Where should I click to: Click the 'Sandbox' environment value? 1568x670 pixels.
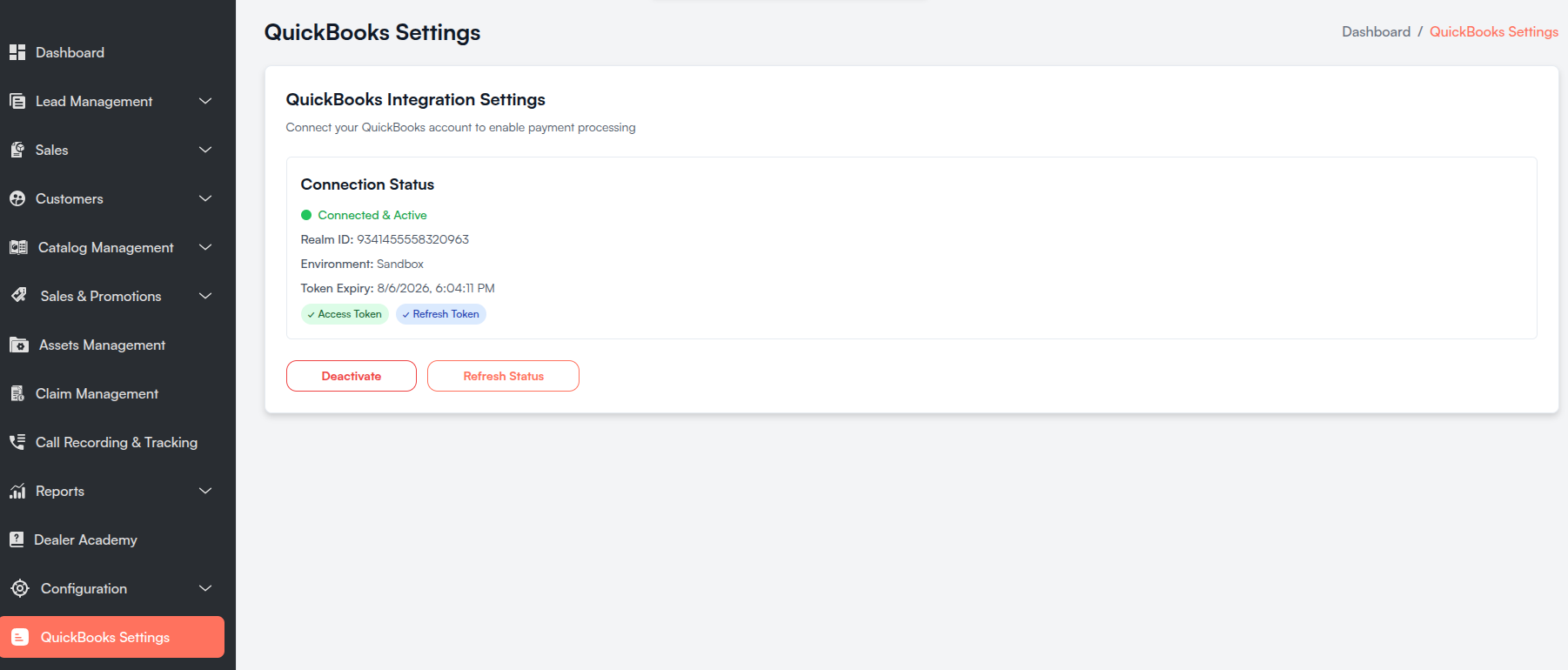400,264
